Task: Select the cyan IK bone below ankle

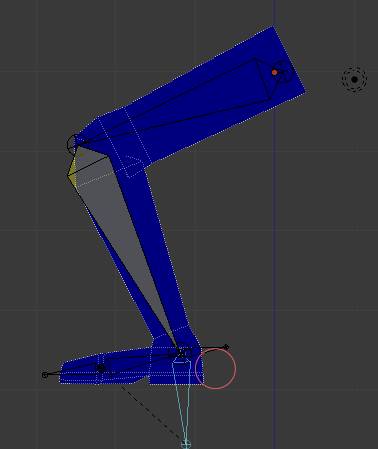Action: click(182, 400)
